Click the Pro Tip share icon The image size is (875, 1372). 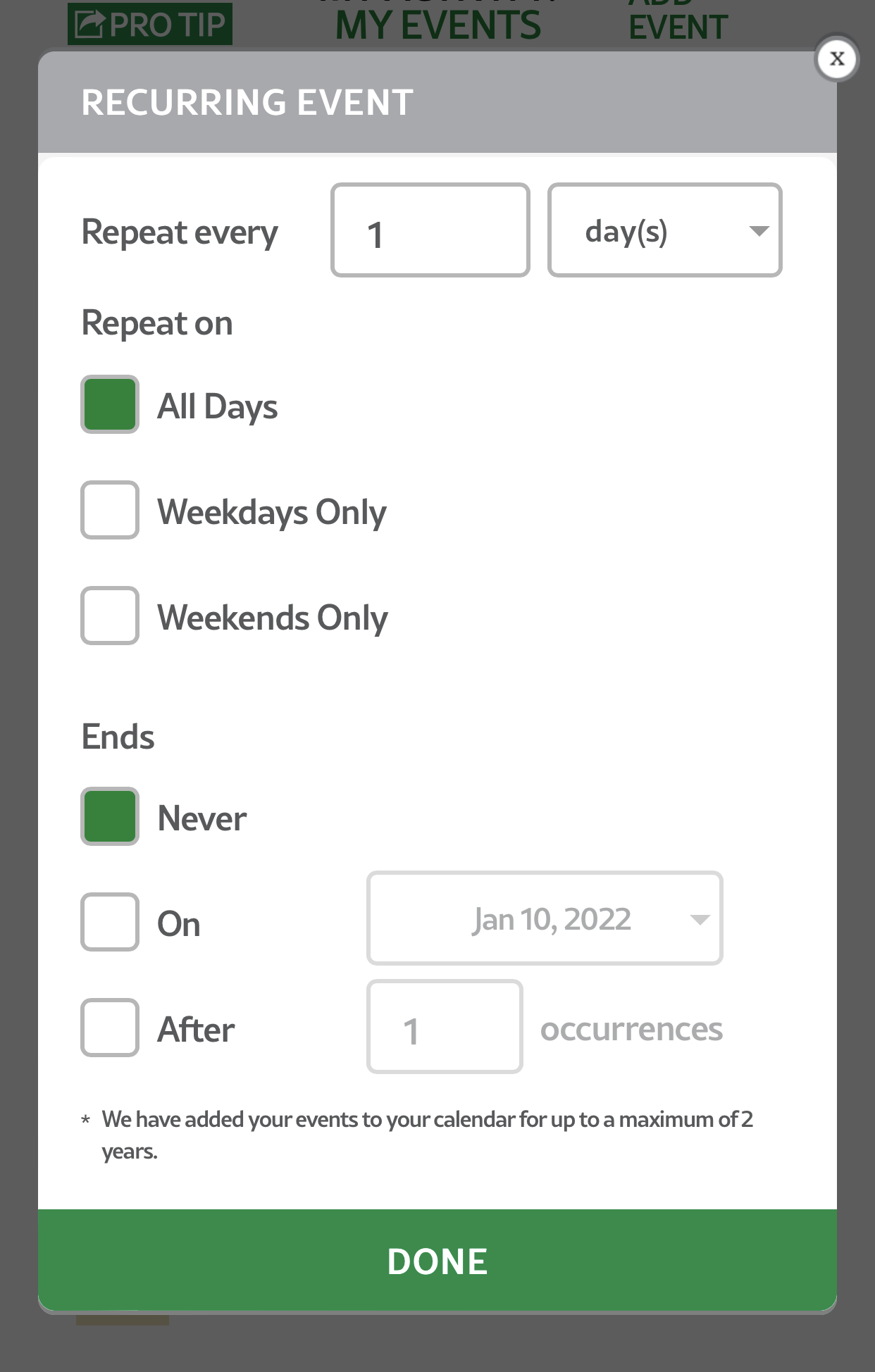click(x=89, y=24)
